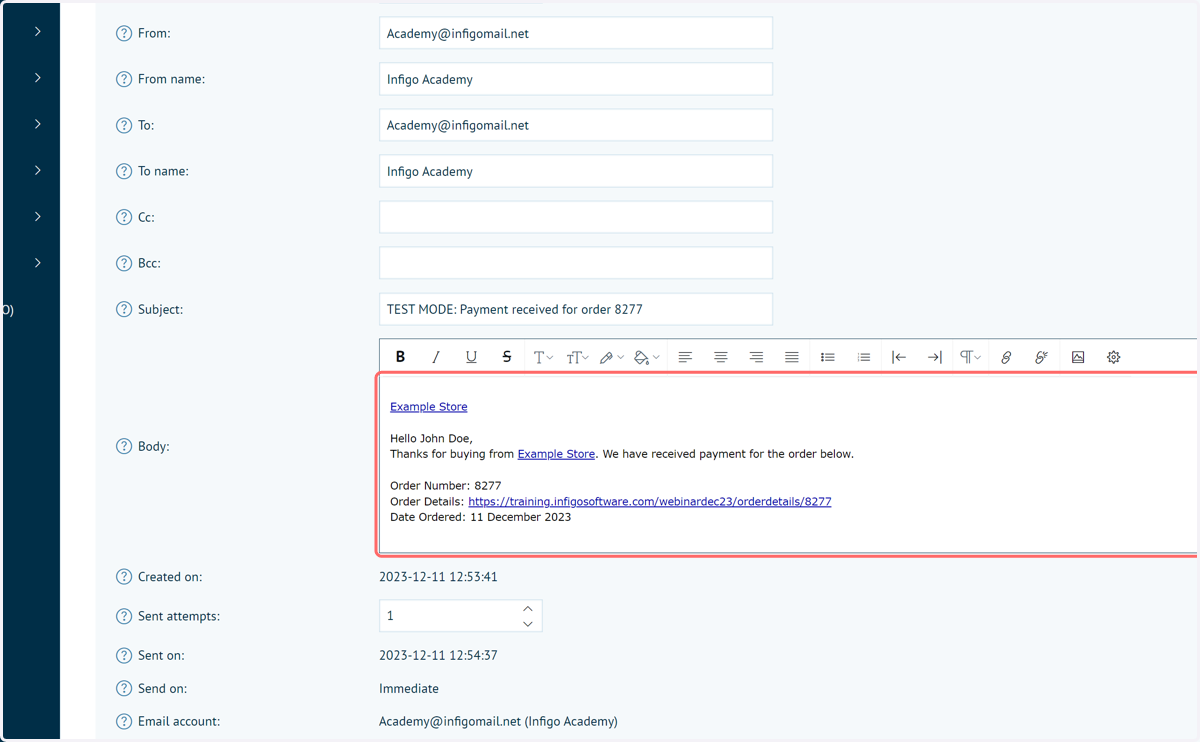The image size is (1200, 742).
Task: Justify body text
Action: point(792,357)
